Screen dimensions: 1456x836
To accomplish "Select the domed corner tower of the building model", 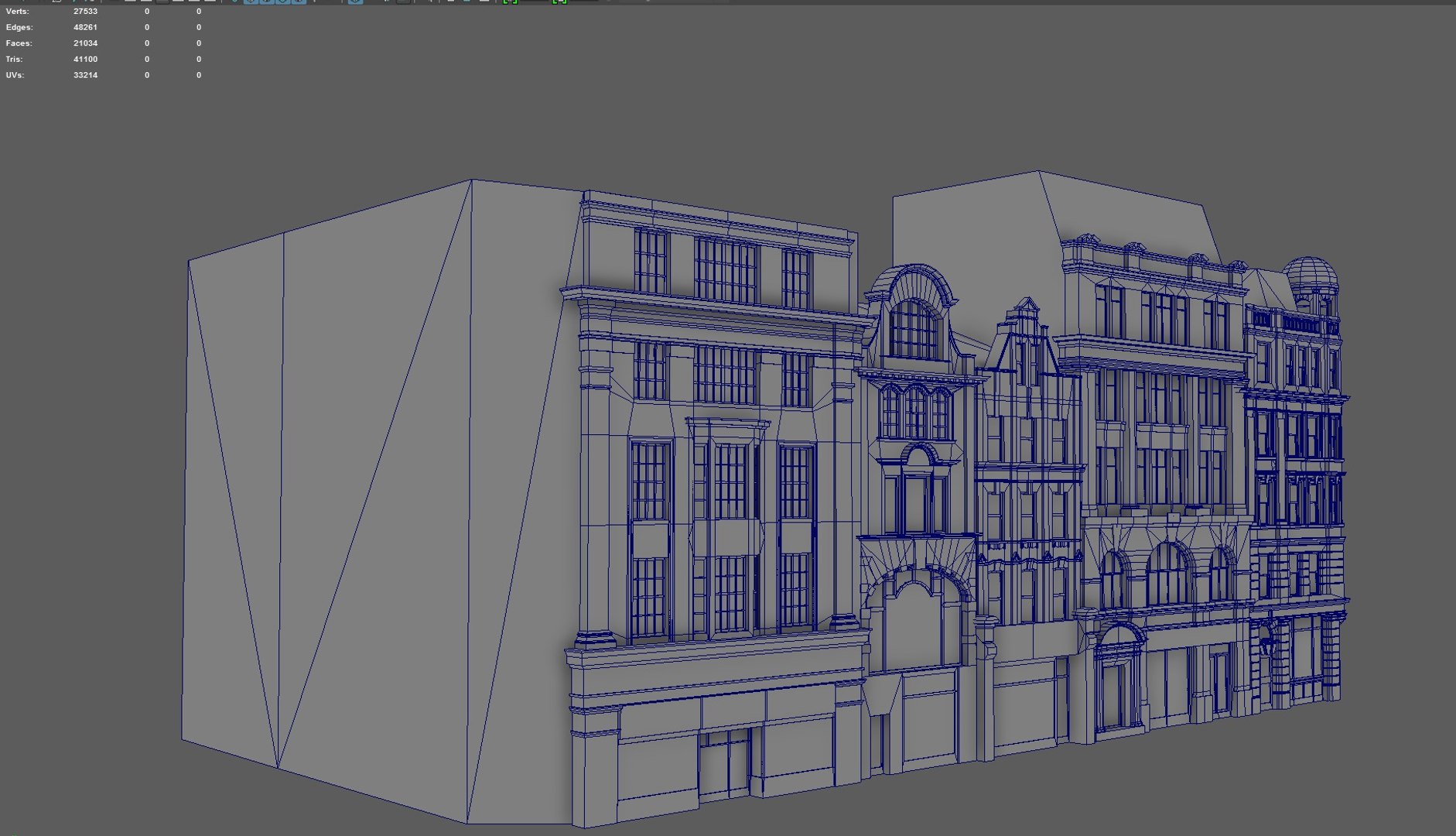I will (x=1311, y=286).
